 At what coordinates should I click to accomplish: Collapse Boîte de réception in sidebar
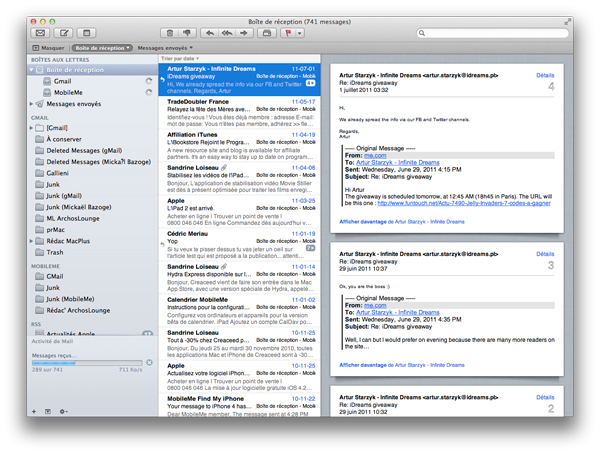pos(31,70)
